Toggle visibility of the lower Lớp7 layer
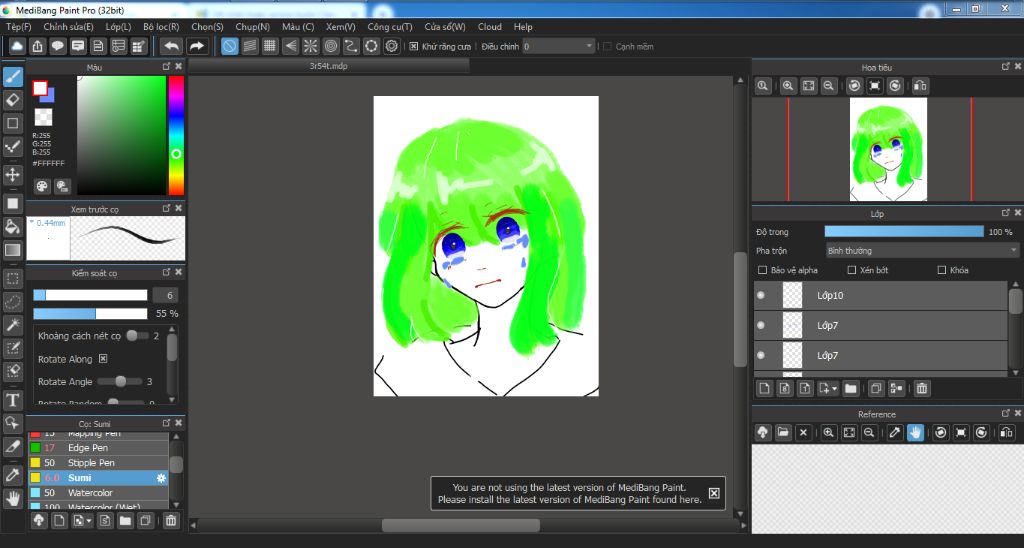Image resolution: width=1024 pixels, height=548 pixels. click(x=761, y=355)
